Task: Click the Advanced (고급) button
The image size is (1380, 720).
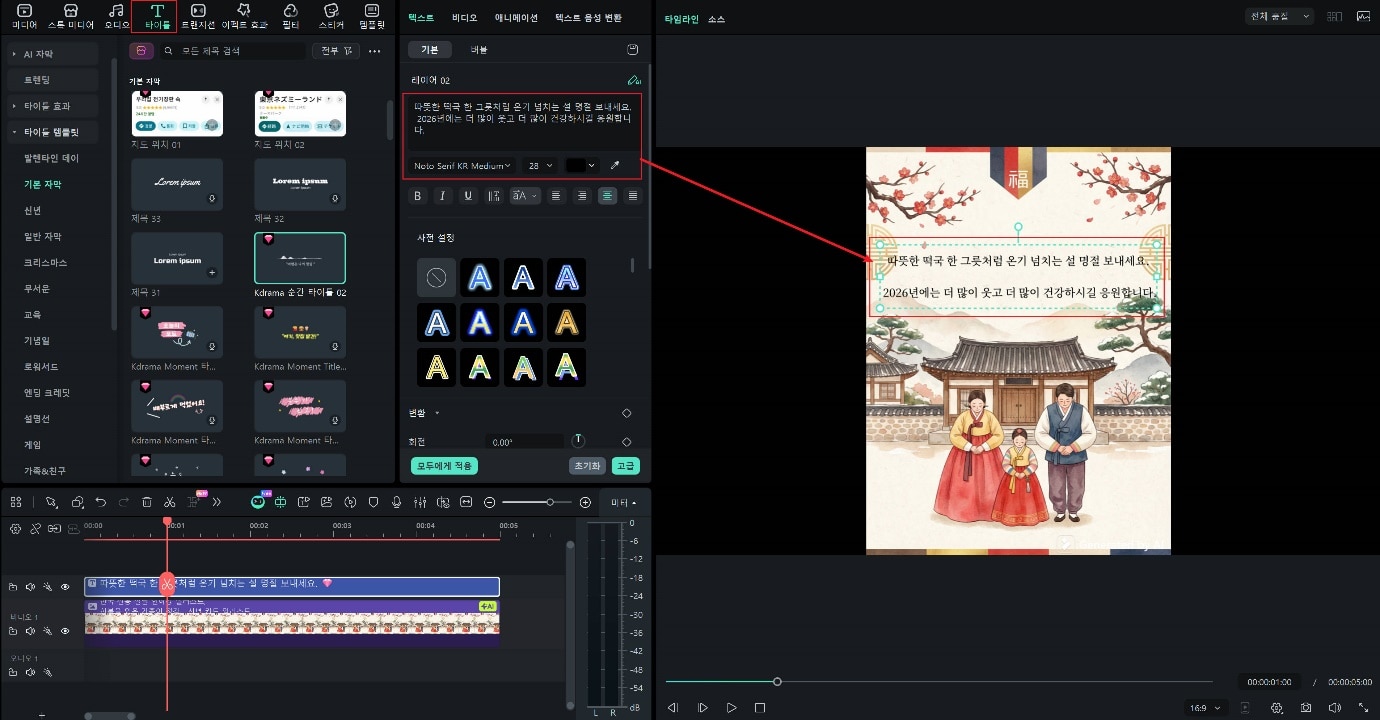Action: [625, 466]
